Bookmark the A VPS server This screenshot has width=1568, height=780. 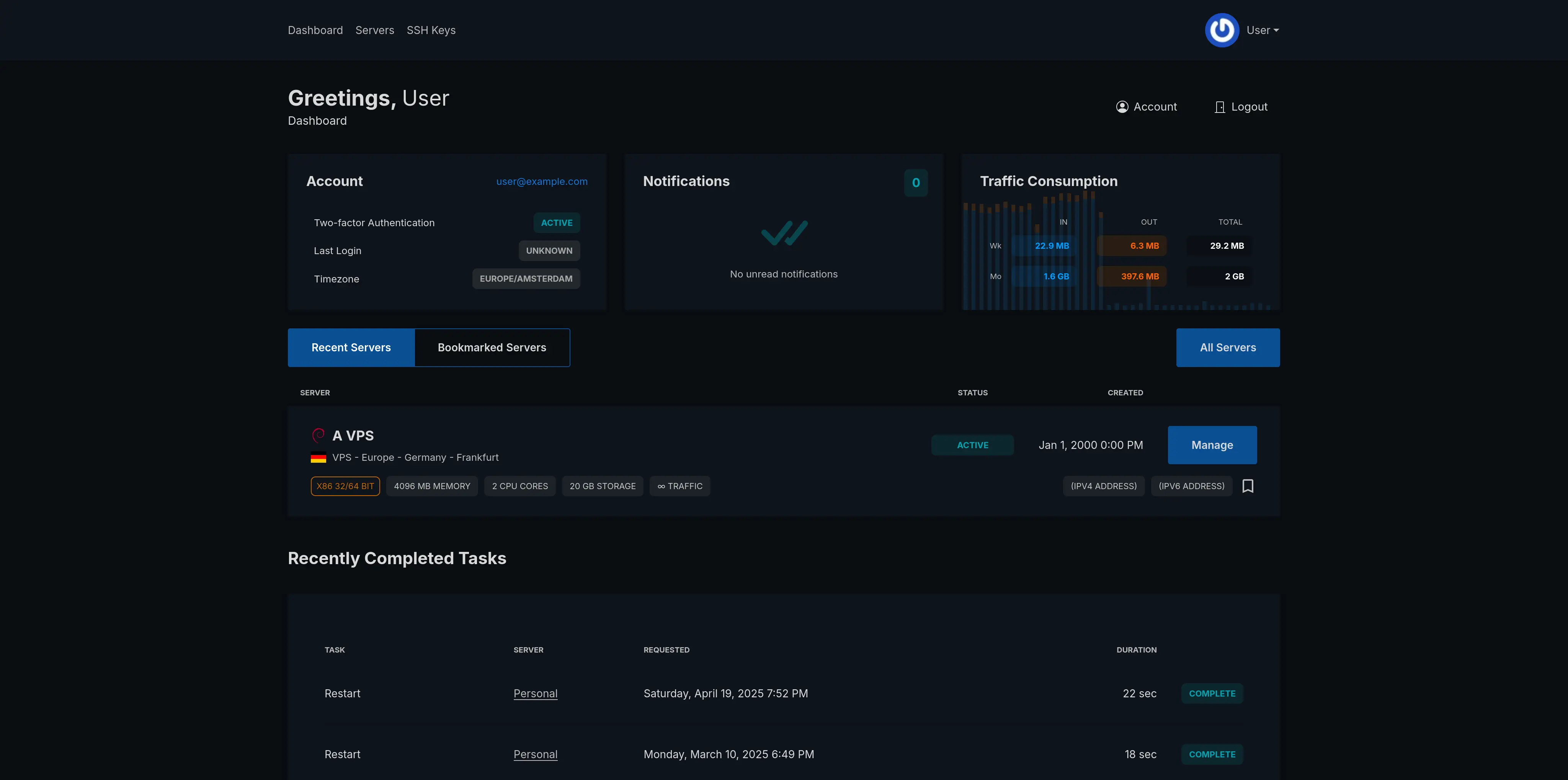1248,486
